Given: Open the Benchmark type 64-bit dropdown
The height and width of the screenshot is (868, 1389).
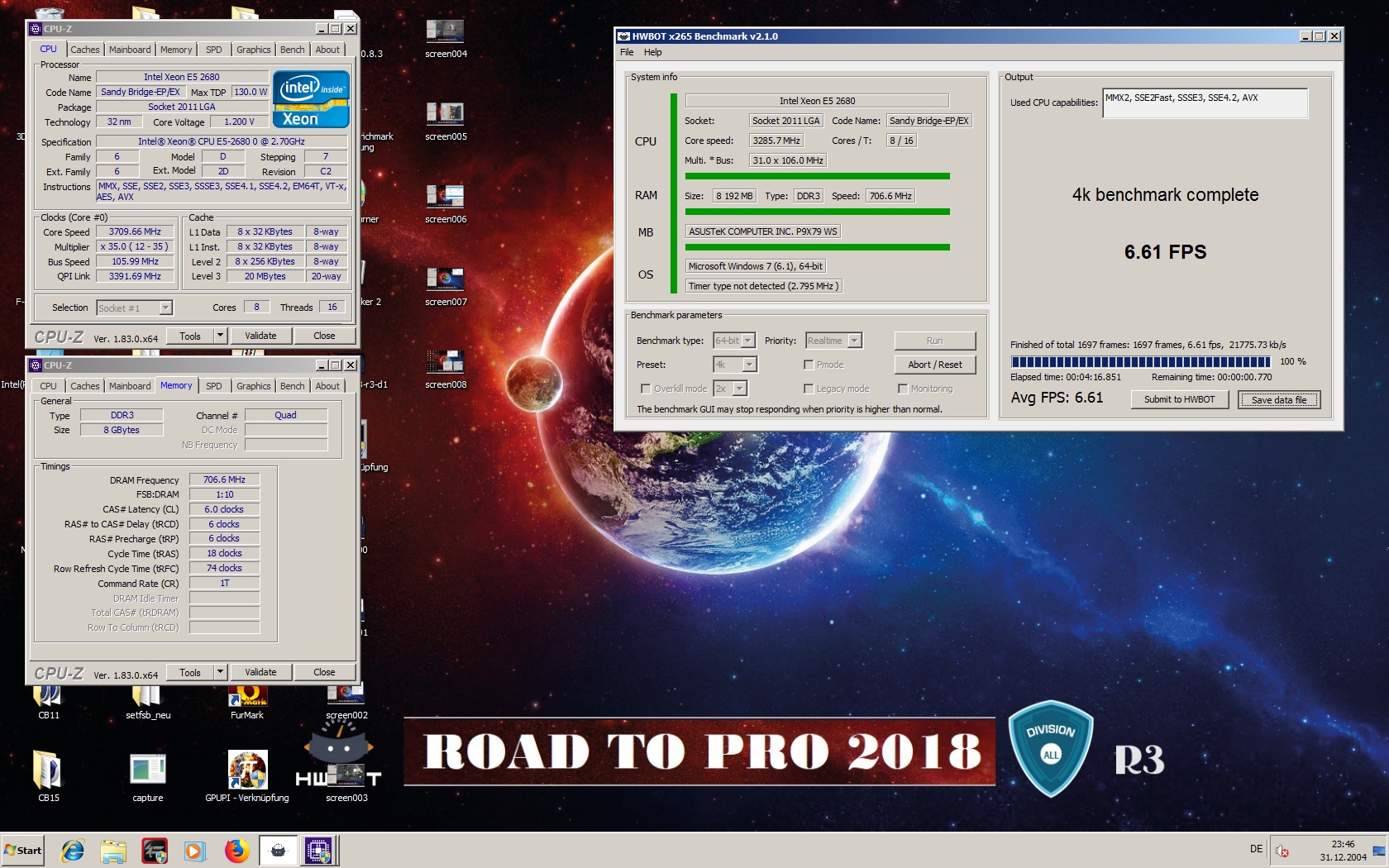Looking at the screenshot, I should pos(734,341).
